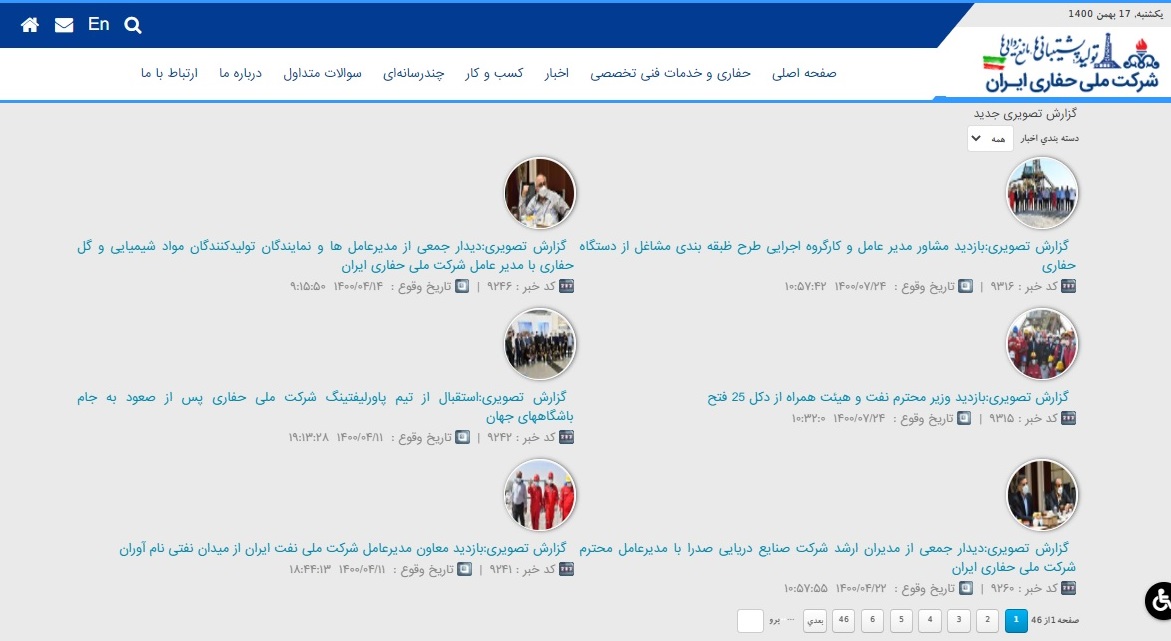This screenshot has width=1171, height=641.
Task: Click date icon for news ۹۲۶۰
Action: click(x=966, y=588)
